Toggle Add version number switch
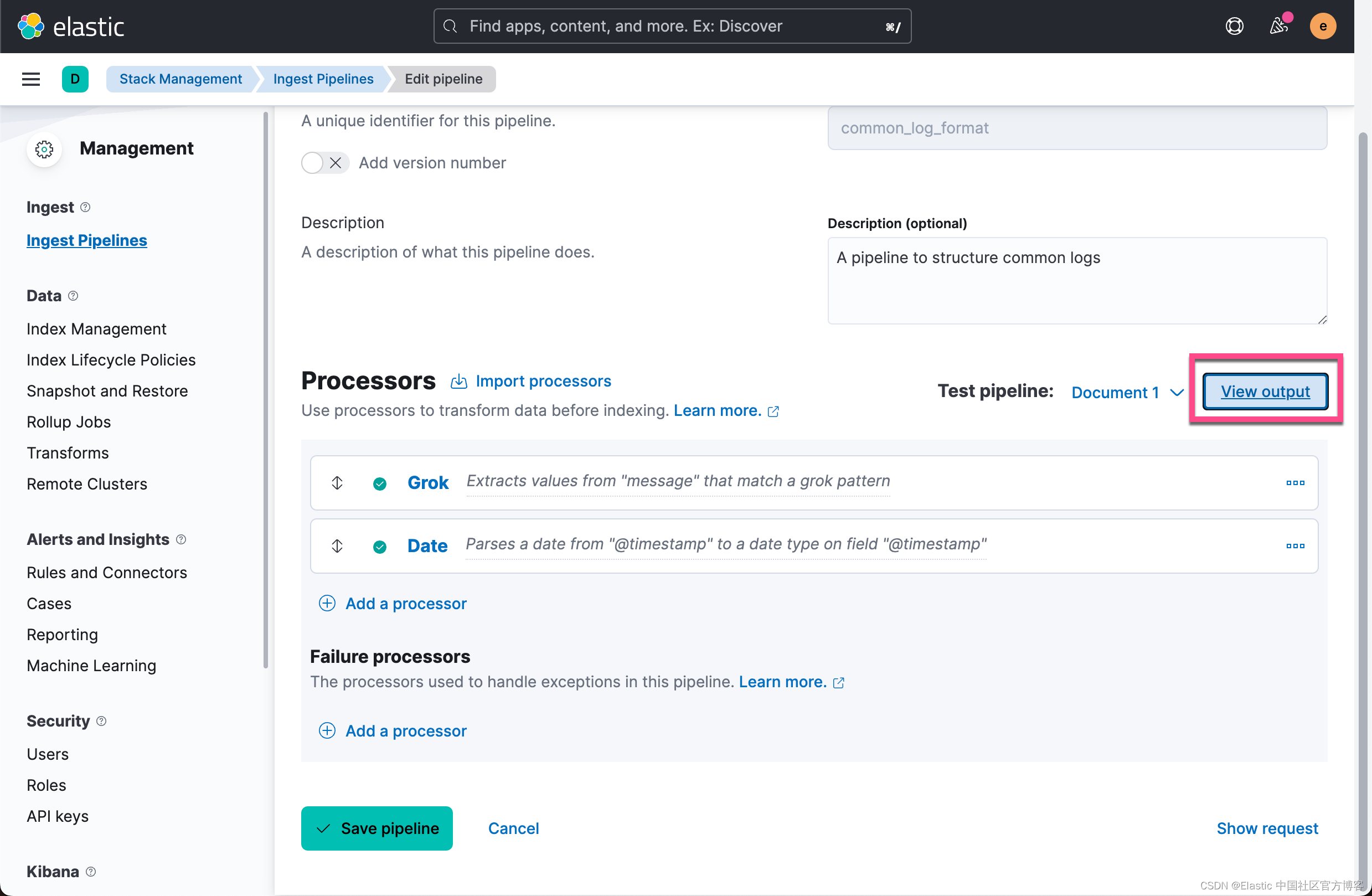 point(324,163)
